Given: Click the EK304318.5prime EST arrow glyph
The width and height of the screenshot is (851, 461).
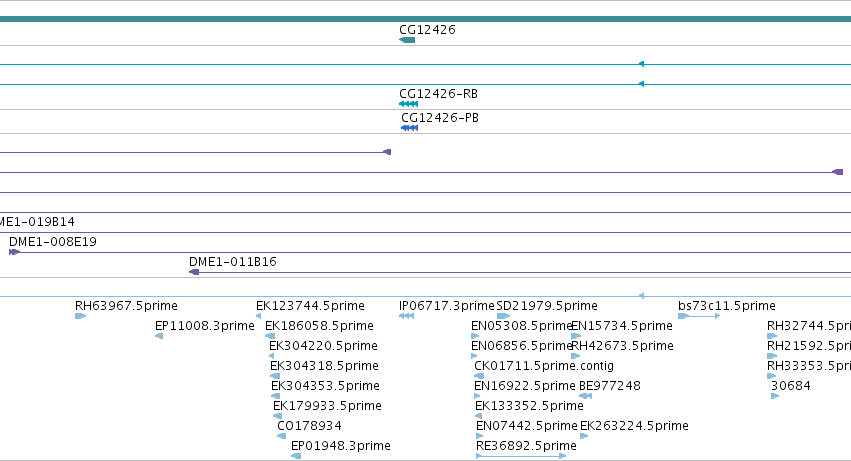Looking at the screenshot, I should pyautogui.click(x=275, y=376).
